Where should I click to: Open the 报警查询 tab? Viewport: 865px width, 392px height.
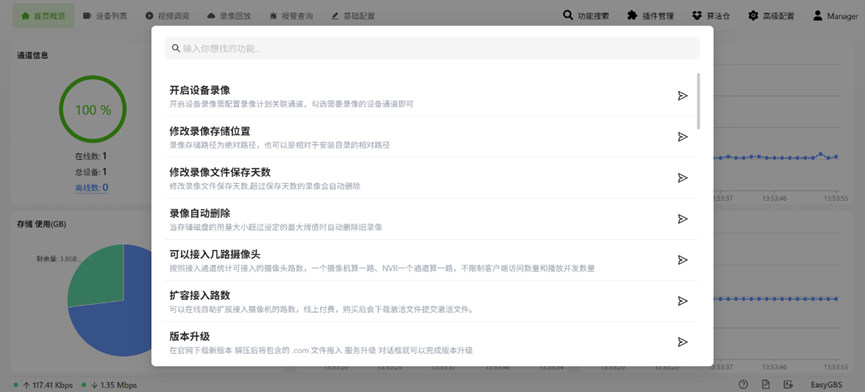pyautogui.click(x=291, y=16)
